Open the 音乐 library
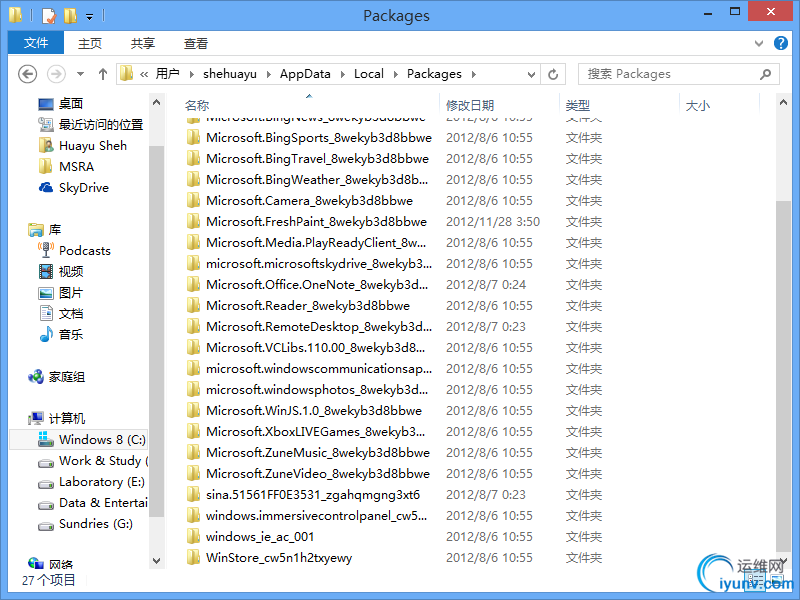Viewport: 800px width, 600px height. (x=70, y=335)
